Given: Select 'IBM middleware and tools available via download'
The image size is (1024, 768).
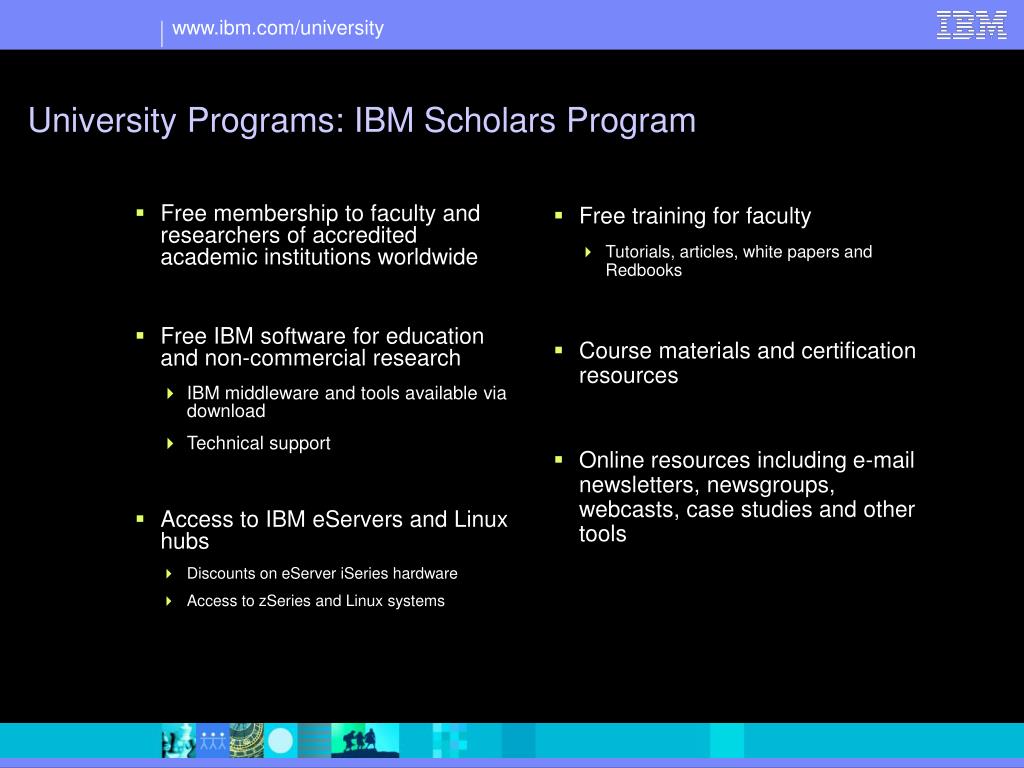Looking at the screenshot, I should coord(346,402).
